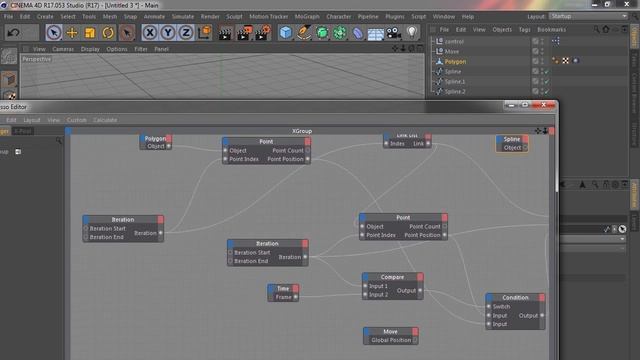
Task: Select the Live Selection tool
Action: (53, 33)
